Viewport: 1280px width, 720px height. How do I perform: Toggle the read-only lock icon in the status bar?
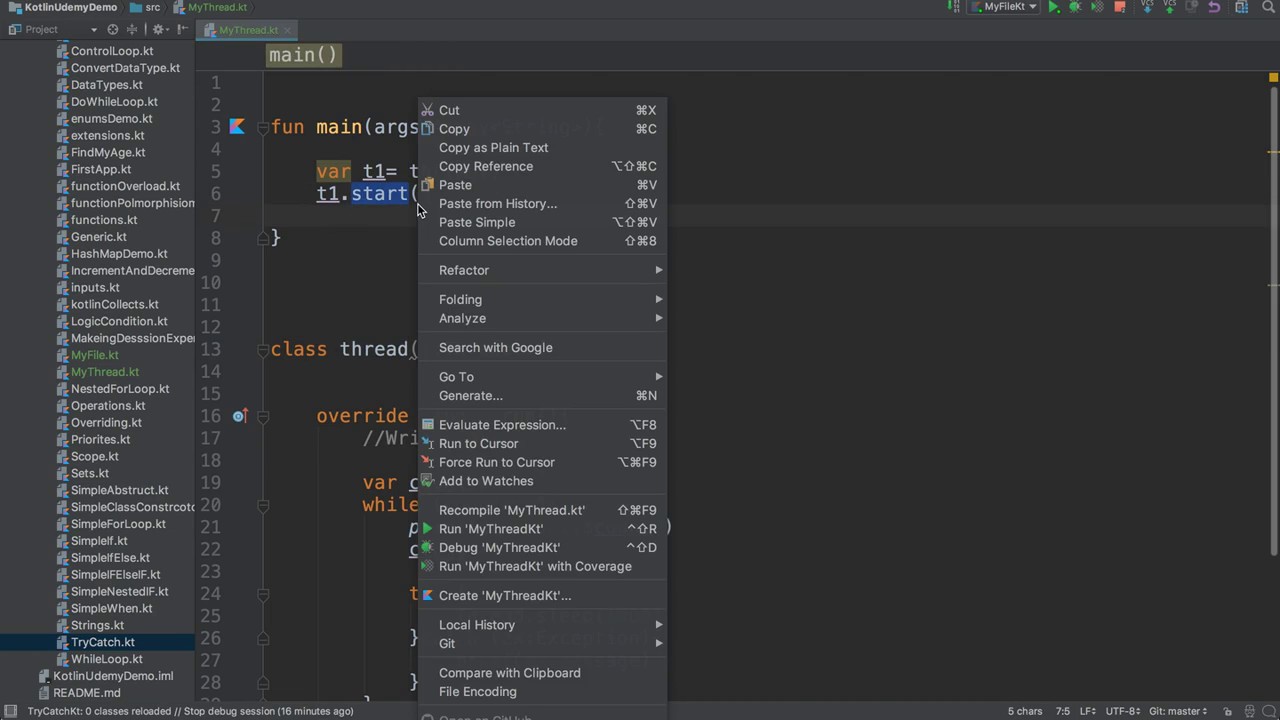(x=1228, y=711)
